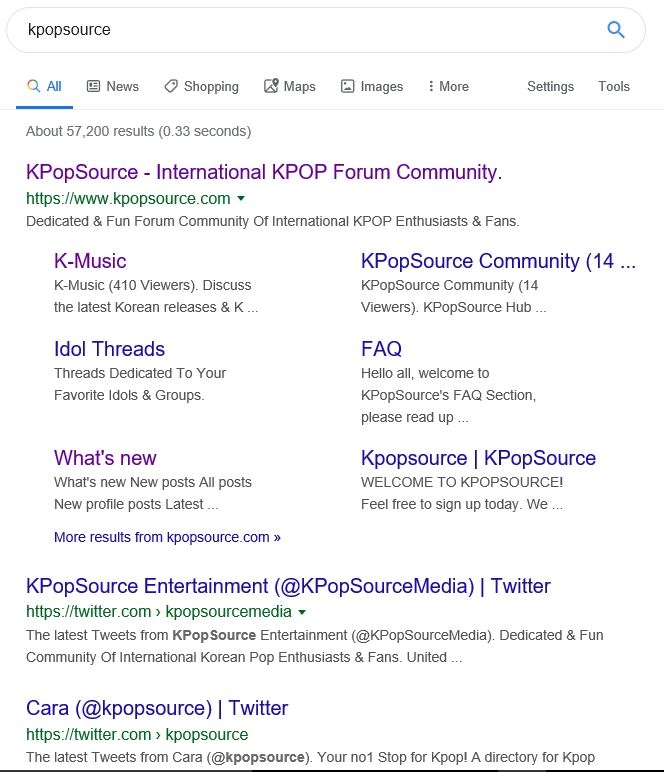This screenshot has width=664, height=772.
Task: Click the Maps pin icon
Action: click(271, 86)
